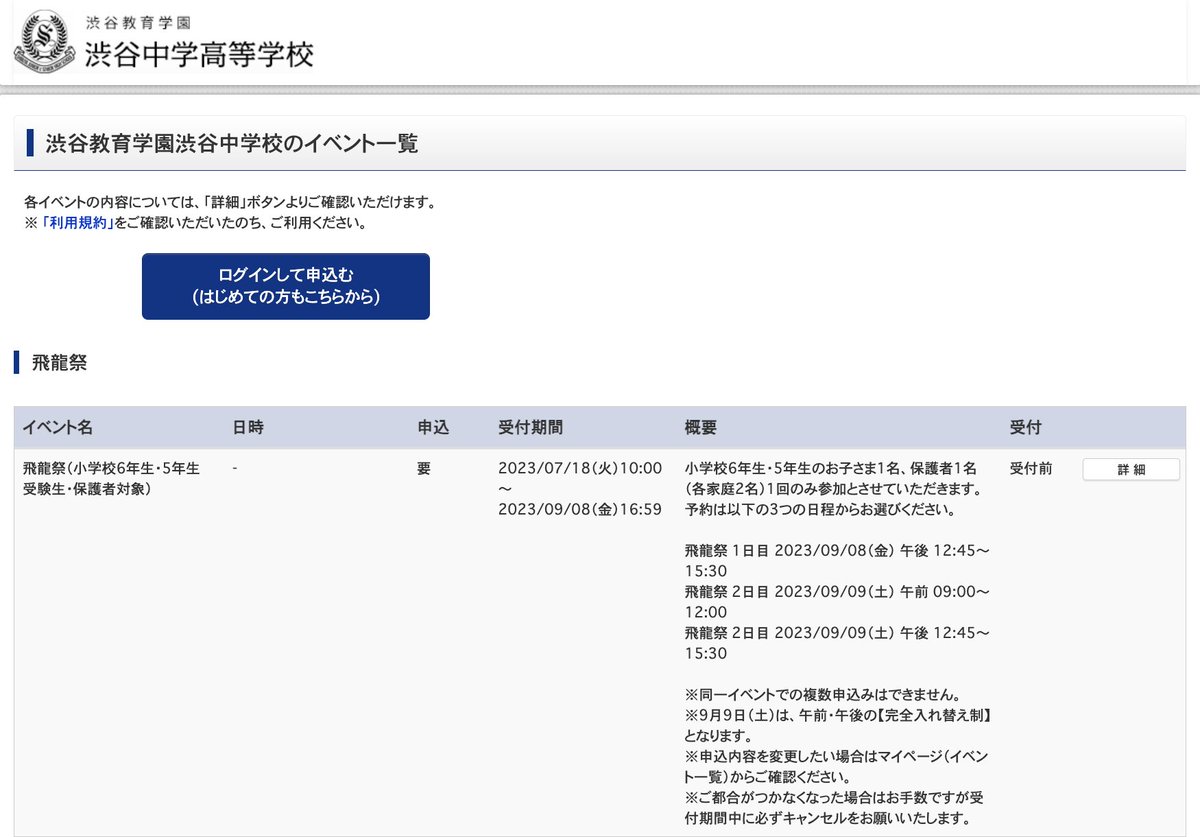This screenshot has width=1200, height=837.
Task: Click the 受付 column header
Action: pos(1026,427)
